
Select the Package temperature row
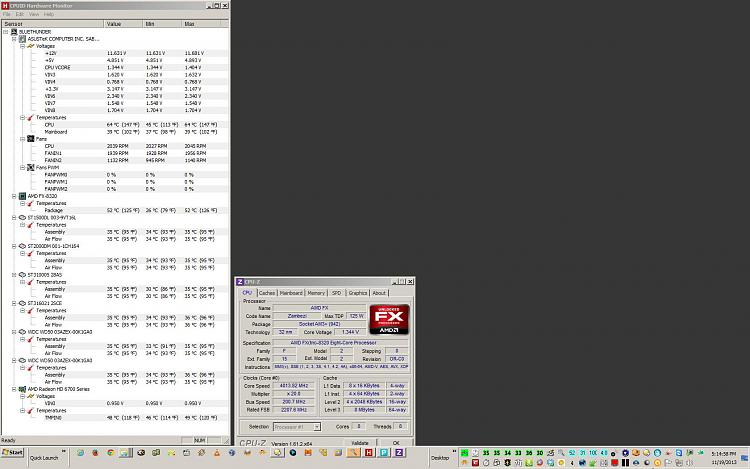115,210
